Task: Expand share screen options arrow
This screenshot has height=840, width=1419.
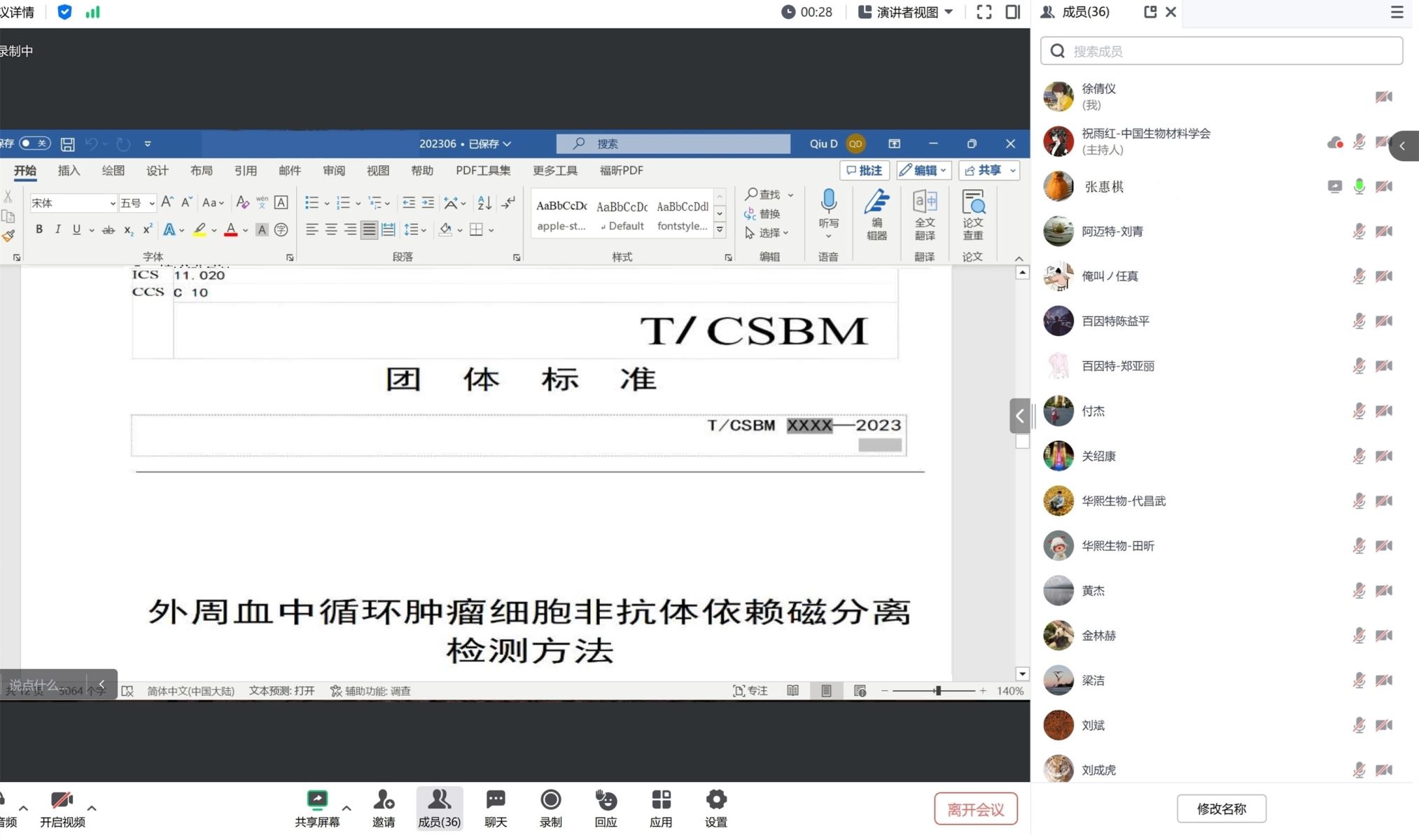Action: click(347, 808)
